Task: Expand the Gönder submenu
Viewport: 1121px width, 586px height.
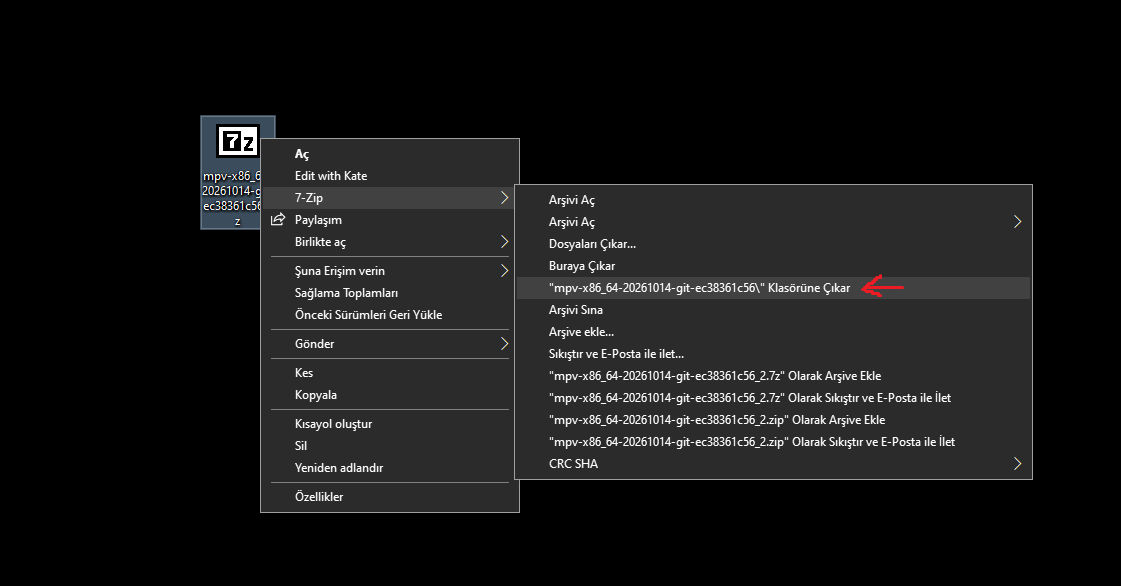Action: pos(390,344)
